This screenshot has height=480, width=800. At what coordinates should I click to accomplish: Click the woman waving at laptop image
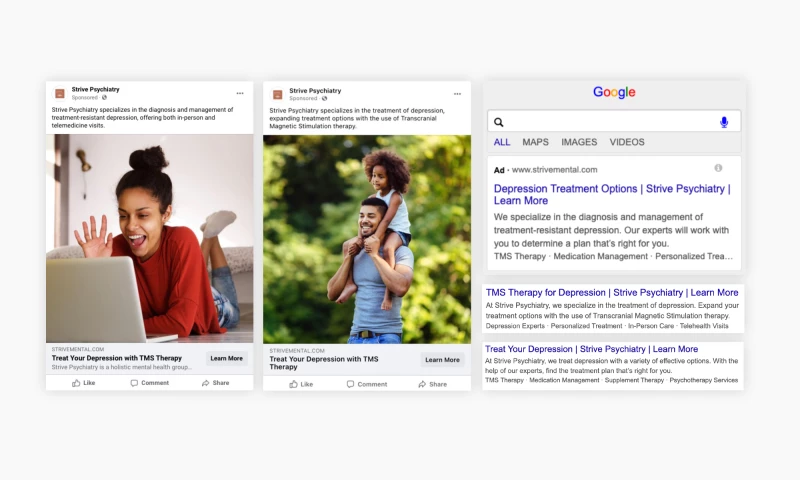(150, 238)
